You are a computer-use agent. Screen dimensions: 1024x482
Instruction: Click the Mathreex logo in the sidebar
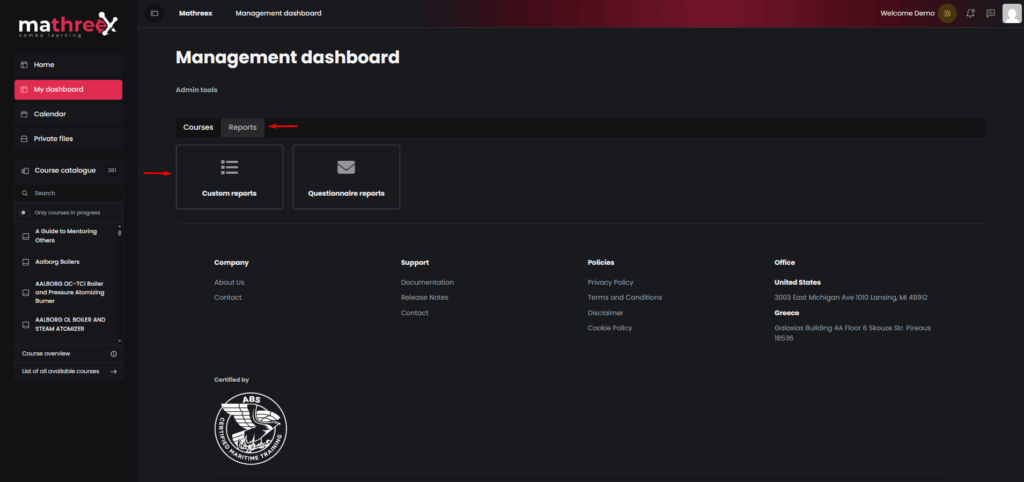(x=68, y=25)
